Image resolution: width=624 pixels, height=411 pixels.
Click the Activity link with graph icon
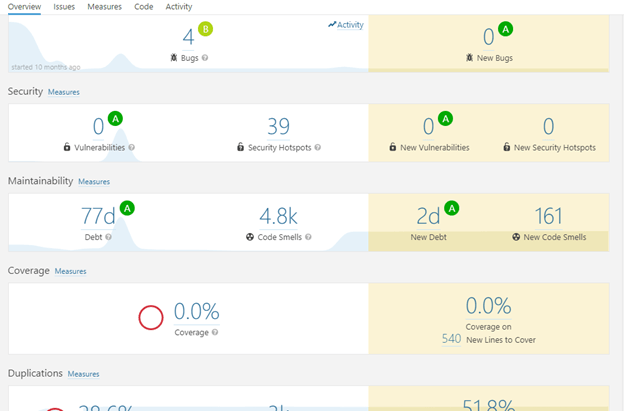346,25
